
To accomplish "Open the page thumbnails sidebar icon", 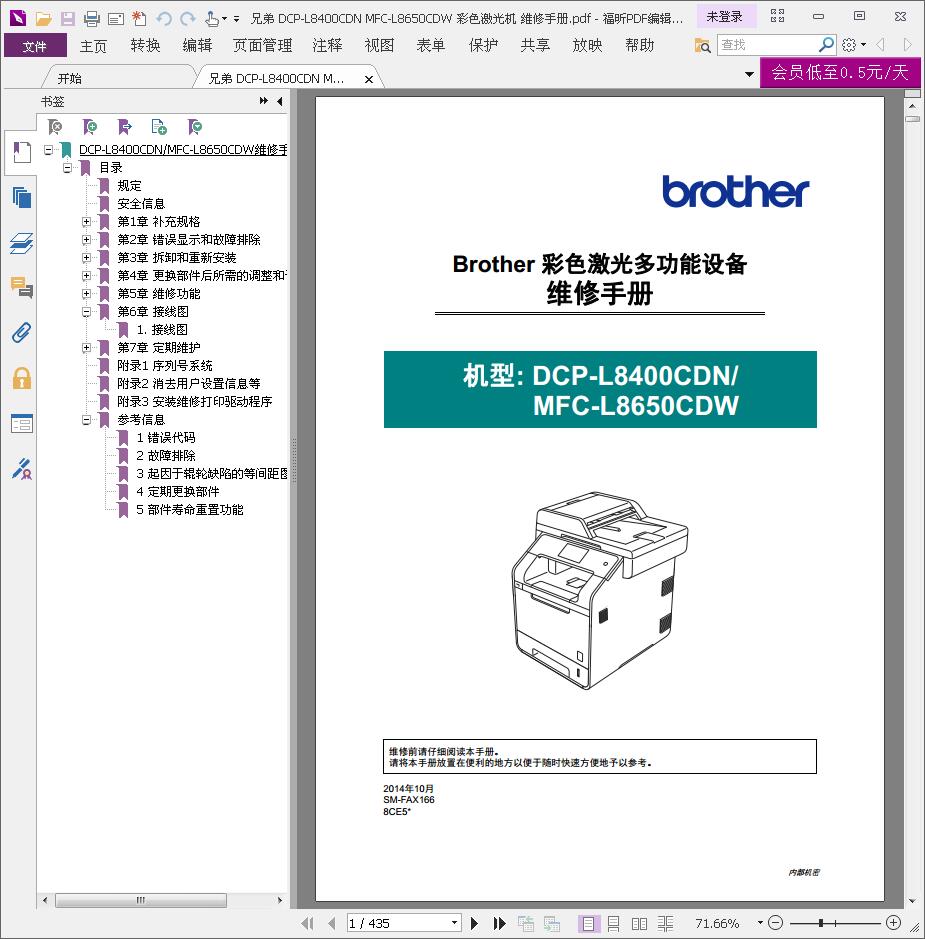I will (x=22, y=197).
